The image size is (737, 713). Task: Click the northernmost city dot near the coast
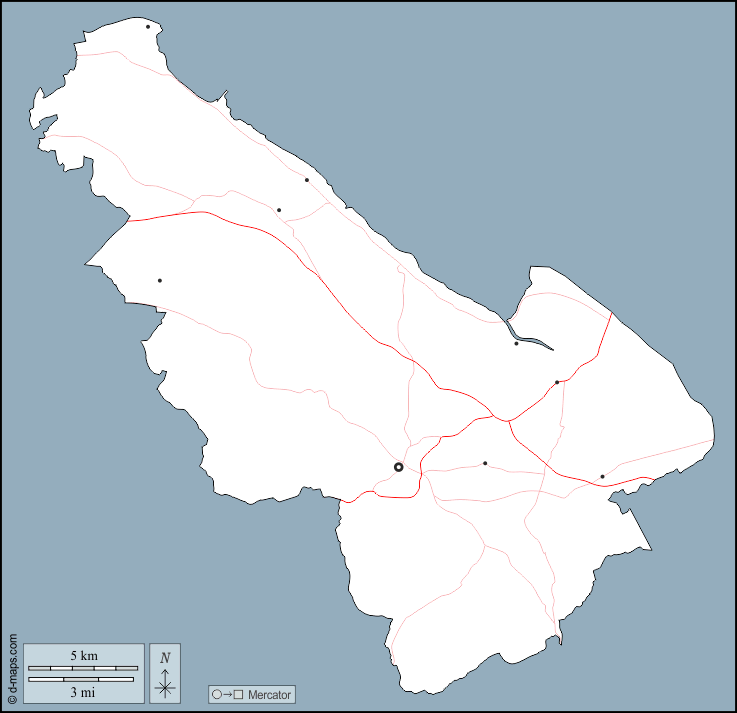click(148, 27)
